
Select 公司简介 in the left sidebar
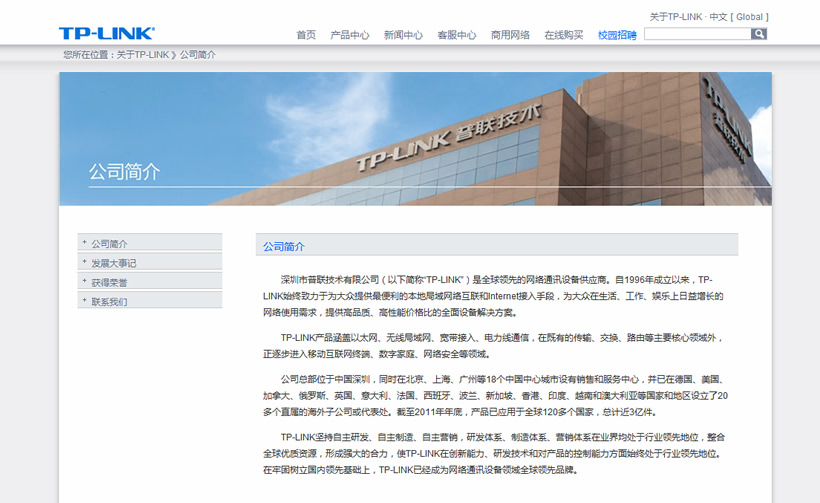tap(109, 243)
